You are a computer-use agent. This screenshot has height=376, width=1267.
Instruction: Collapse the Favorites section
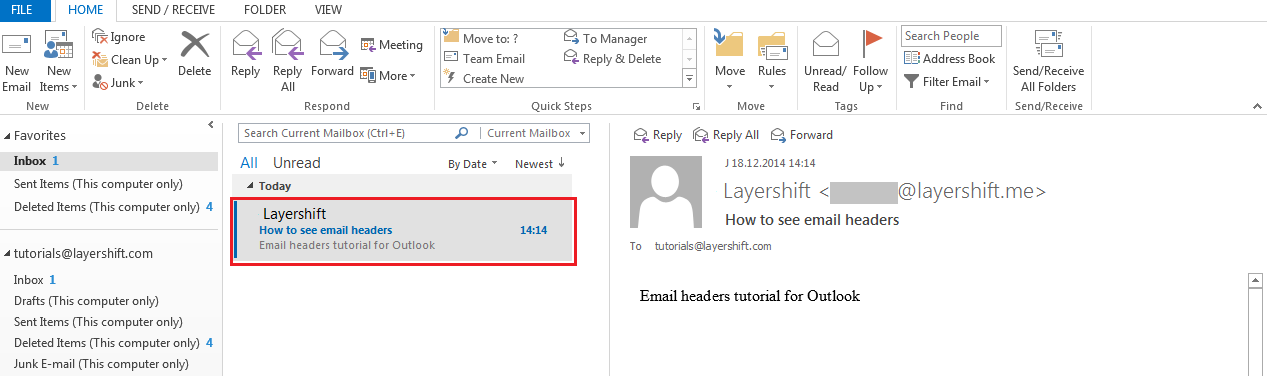7,135
